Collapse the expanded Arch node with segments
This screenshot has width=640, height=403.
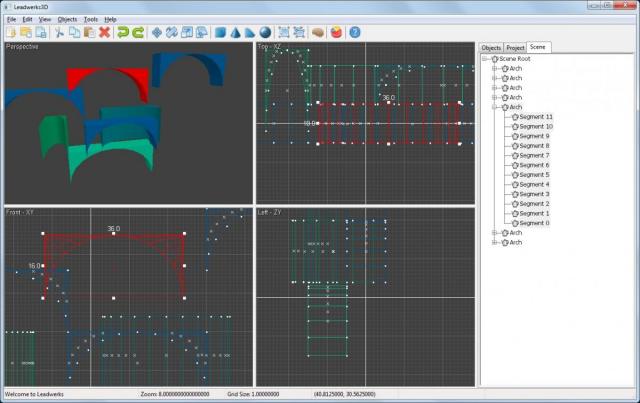tap(495, 107)
